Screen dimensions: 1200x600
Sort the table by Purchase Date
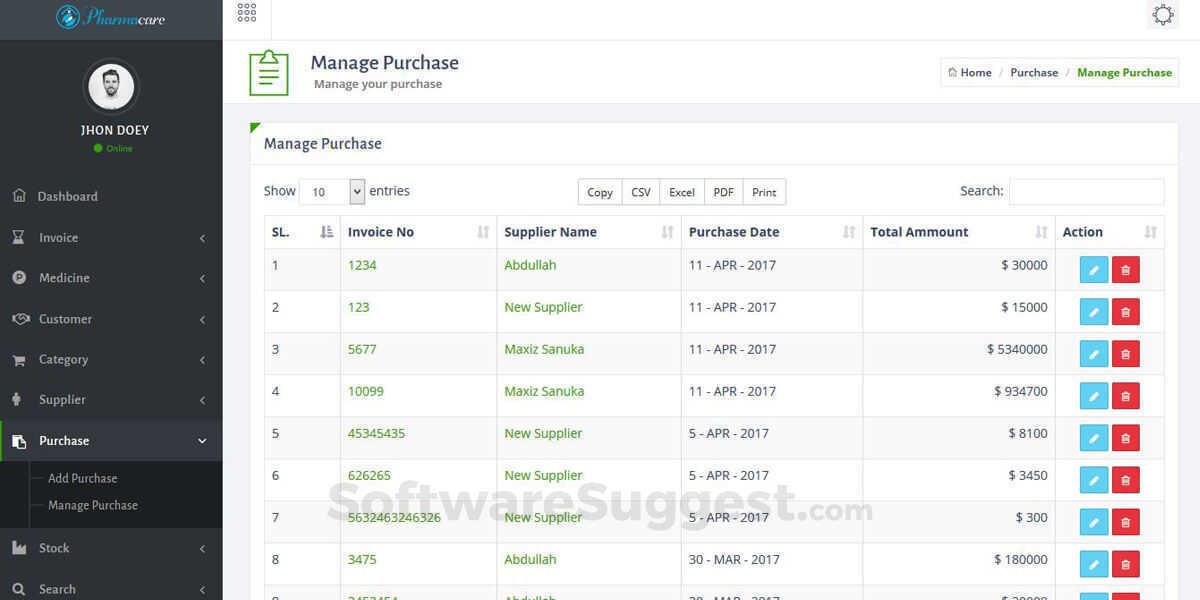click(x=771, y=232)
